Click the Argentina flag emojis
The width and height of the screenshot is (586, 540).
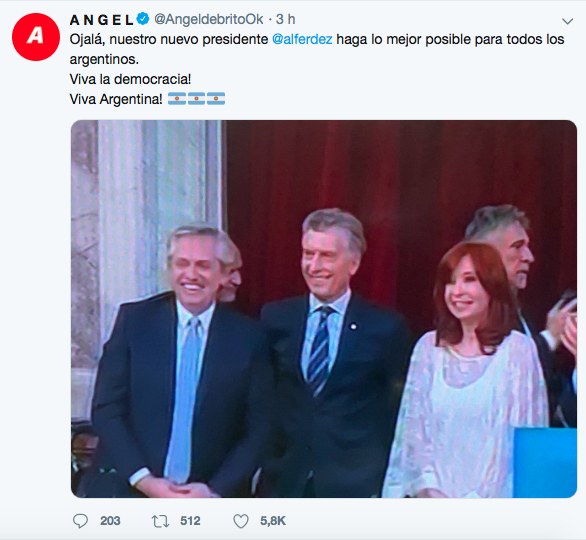point(196,99)
